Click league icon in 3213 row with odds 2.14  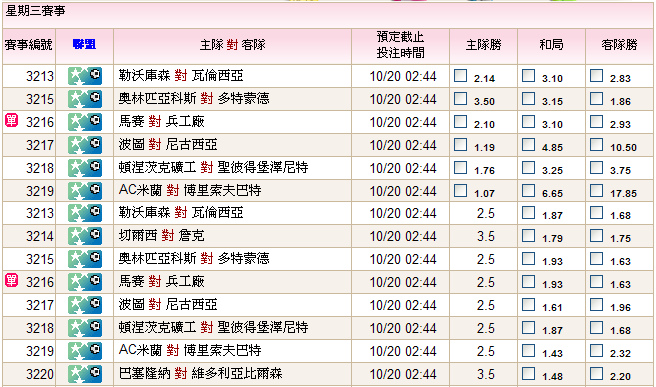(x=85, y=76)
